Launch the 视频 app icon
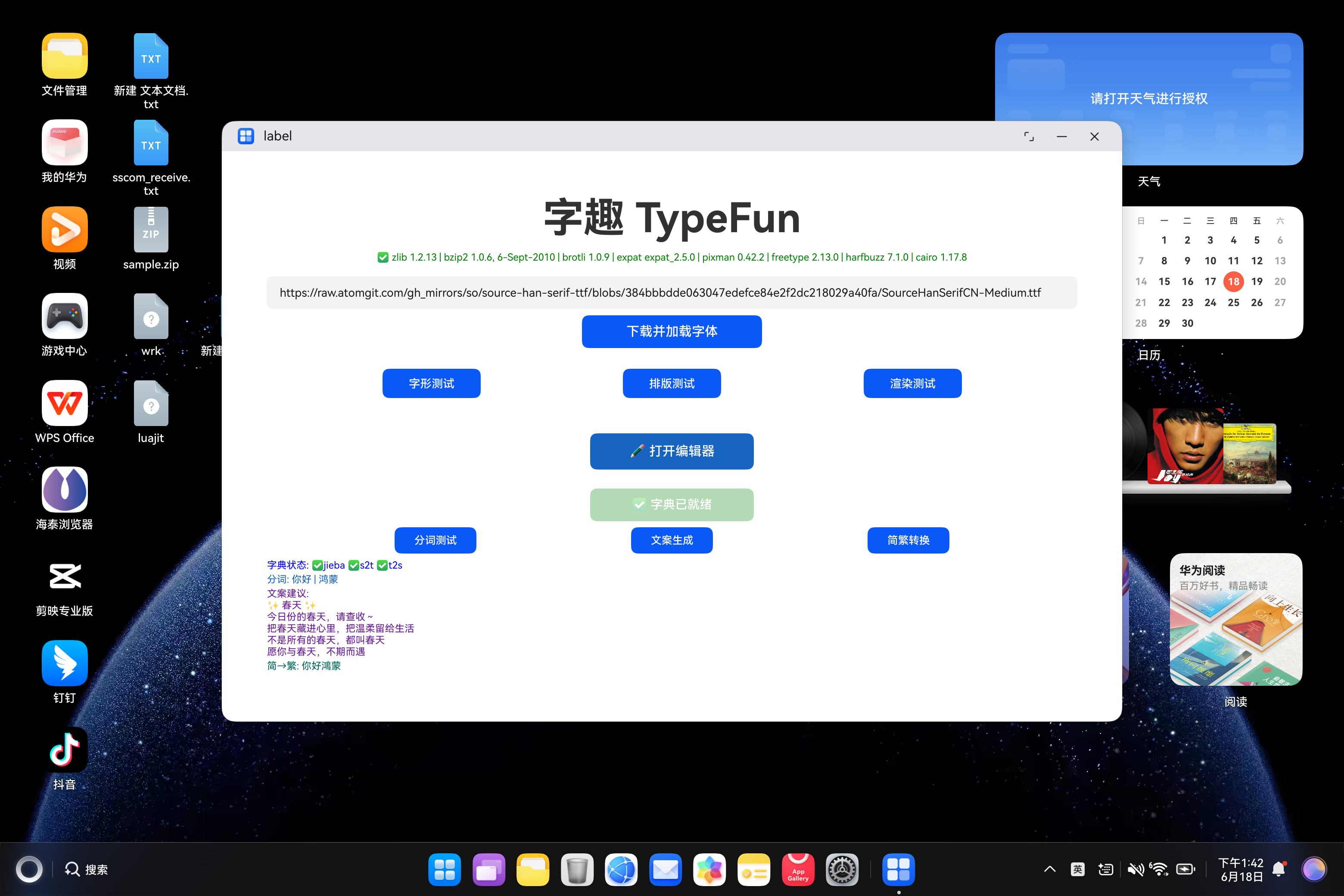Viewport: 1344px width, 896px height. tap(65, 229)
